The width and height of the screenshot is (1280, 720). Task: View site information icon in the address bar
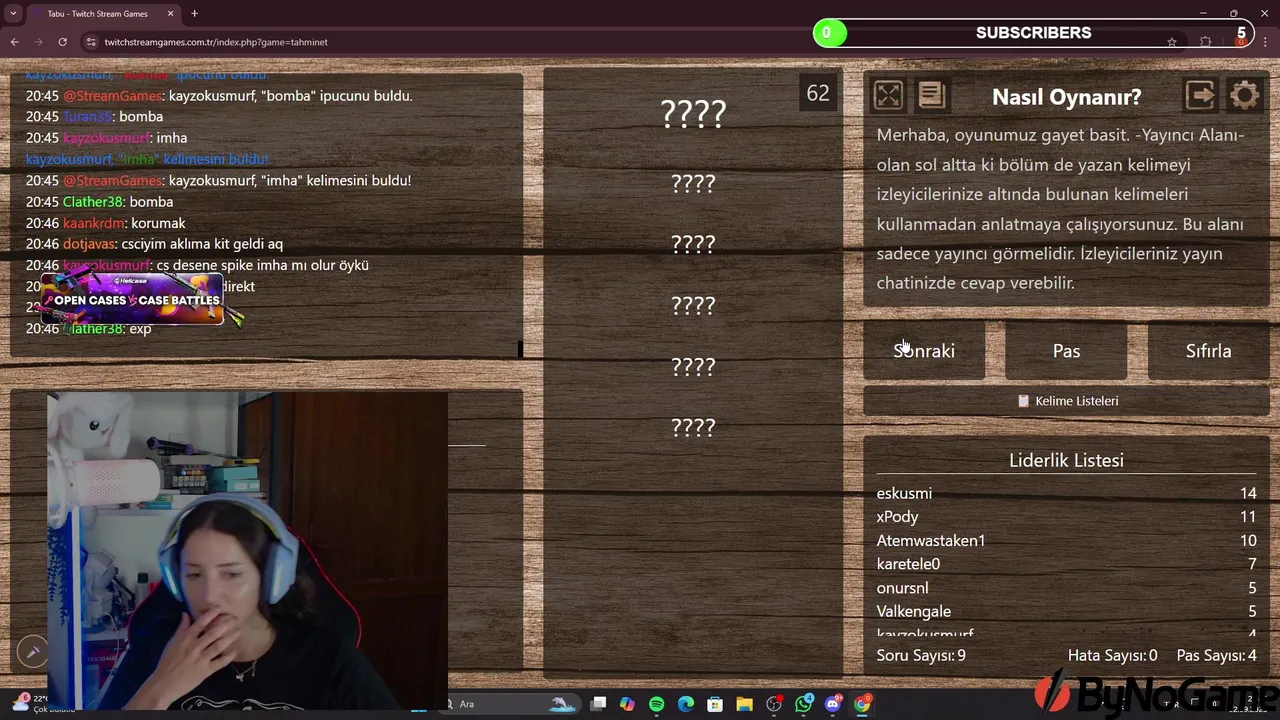pyautogui.click(x=91, y=42)
